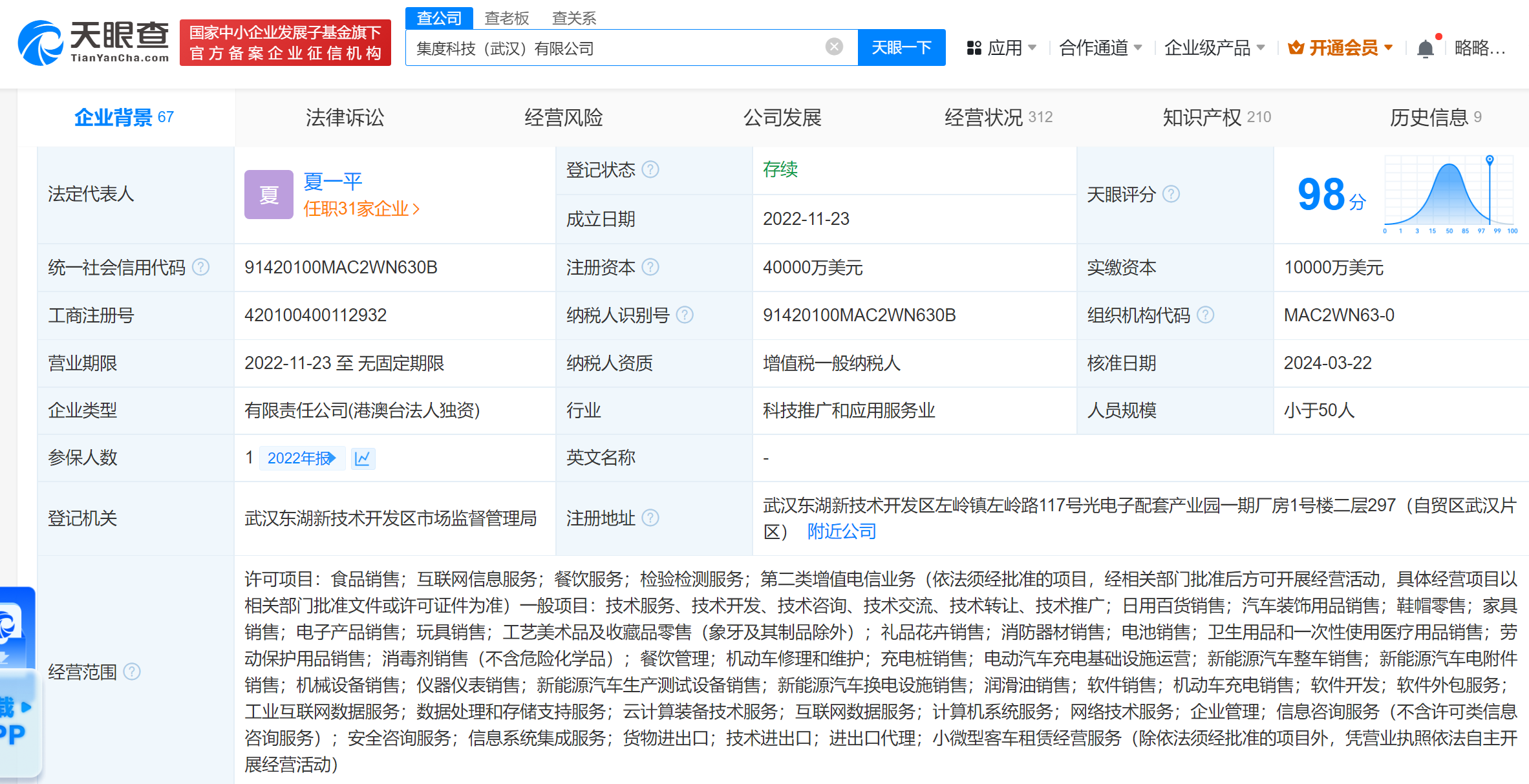Viewport: 1529px width, 784px height.
Task: Open the notification bell
Action: 1425,48
